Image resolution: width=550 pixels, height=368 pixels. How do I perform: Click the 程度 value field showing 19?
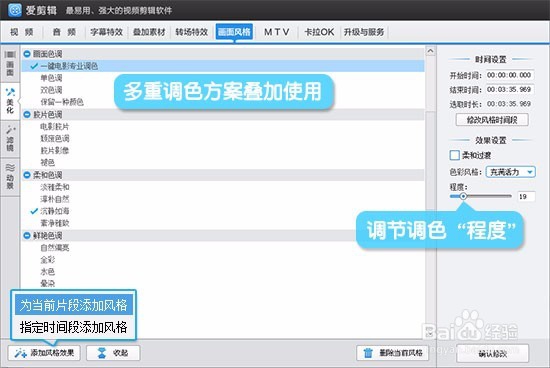tap(526, 196)
